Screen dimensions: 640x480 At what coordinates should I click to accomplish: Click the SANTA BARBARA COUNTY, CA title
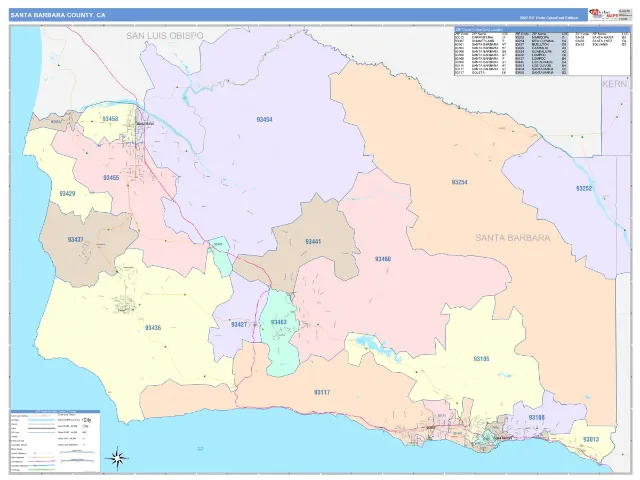58,15
